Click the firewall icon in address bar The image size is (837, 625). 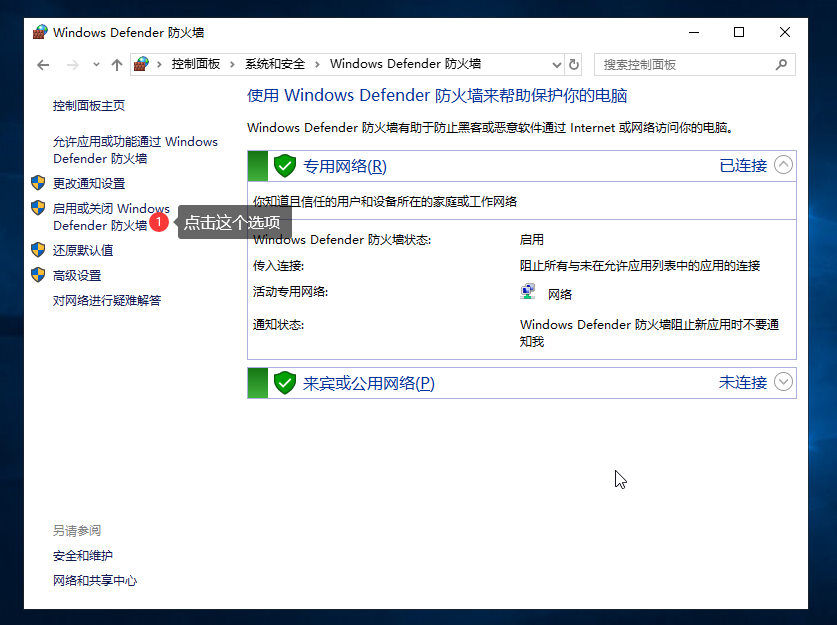coord(141,64)
